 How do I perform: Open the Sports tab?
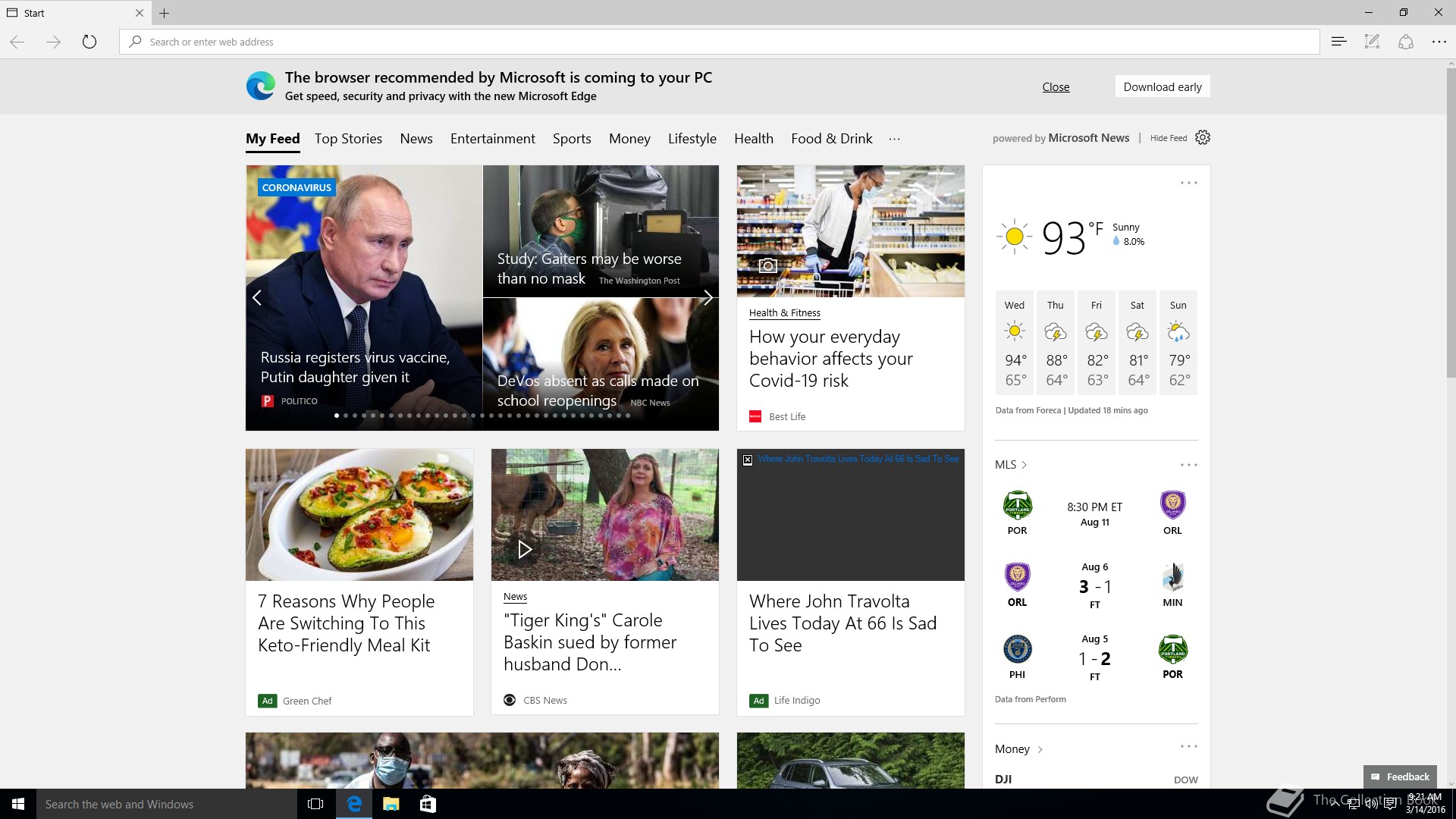click(x=572, y=139)
